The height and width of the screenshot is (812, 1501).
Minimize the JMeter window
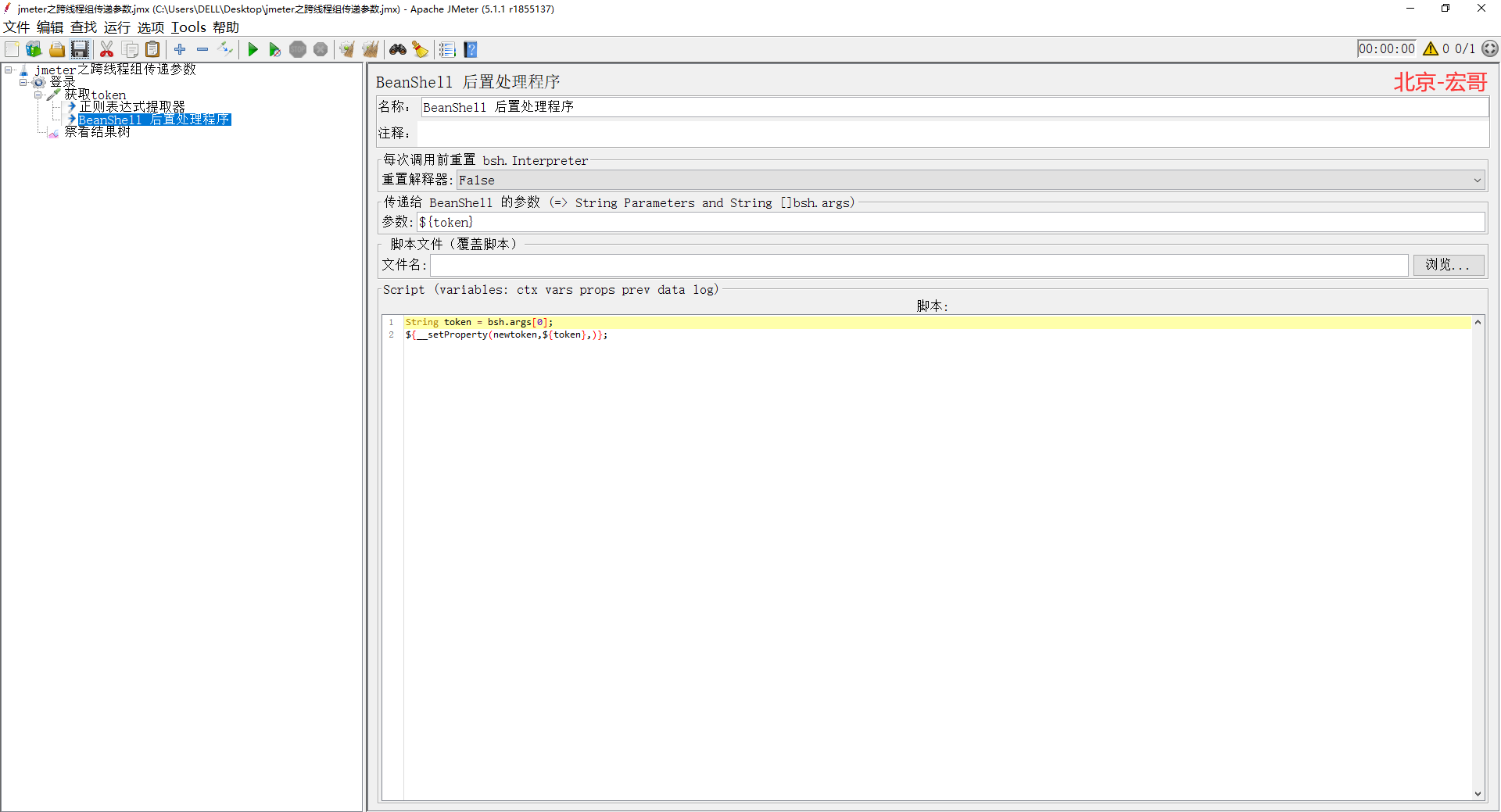tap(1410, 9)
